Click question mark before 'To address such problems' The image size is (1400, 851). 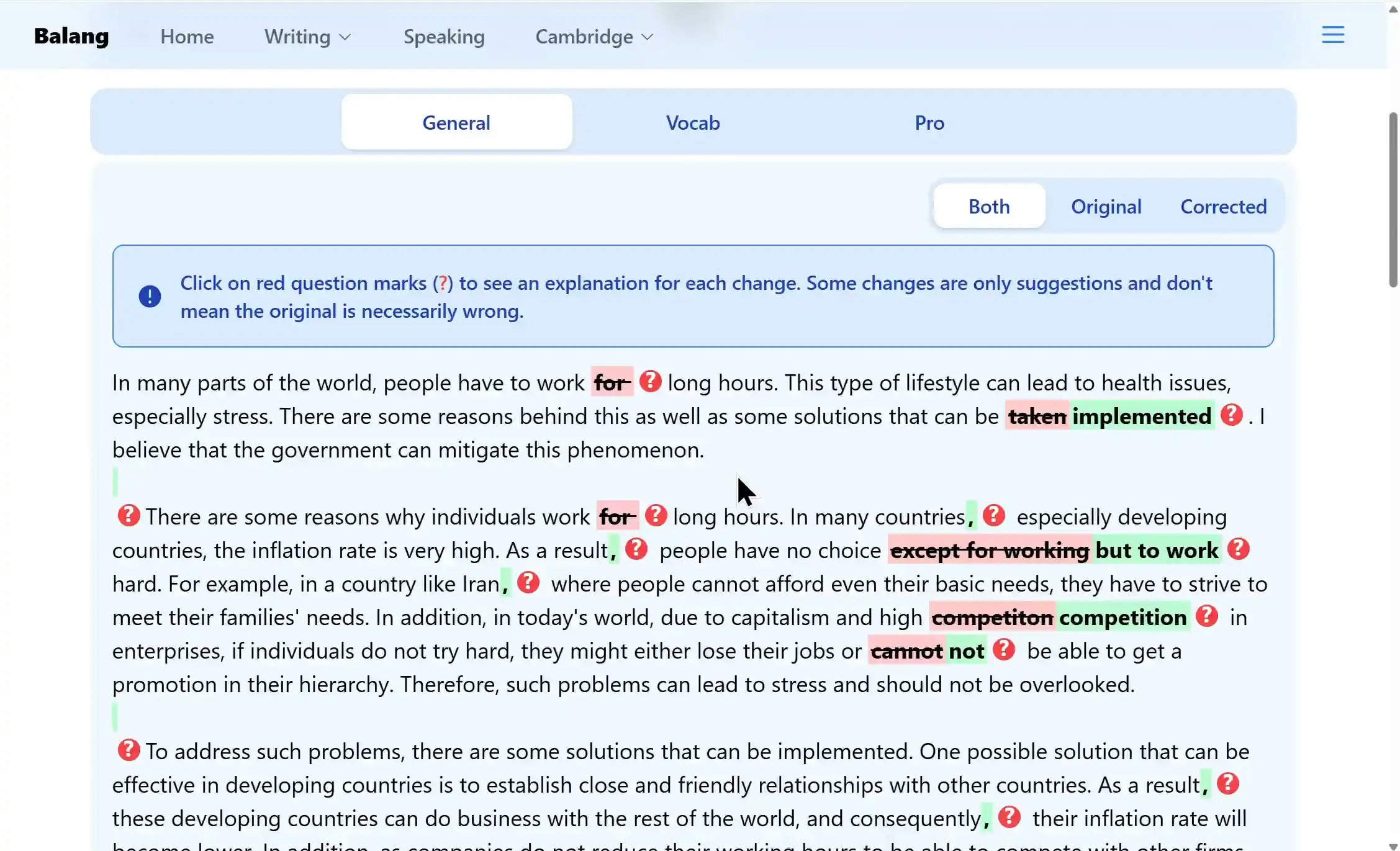[129, 750]
